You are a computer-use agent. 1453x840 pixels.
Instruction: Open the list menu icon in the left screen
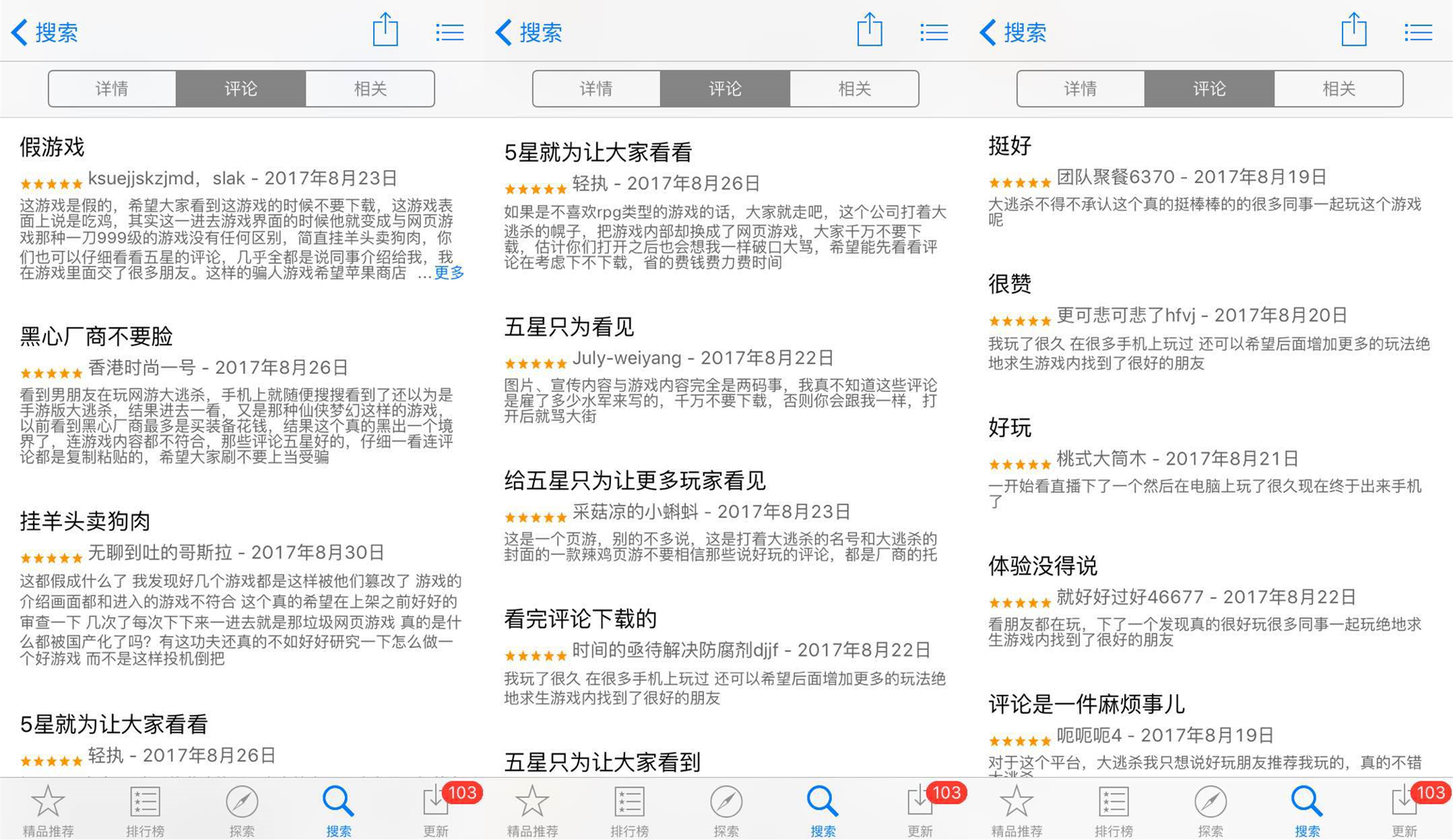coord(449,32)
